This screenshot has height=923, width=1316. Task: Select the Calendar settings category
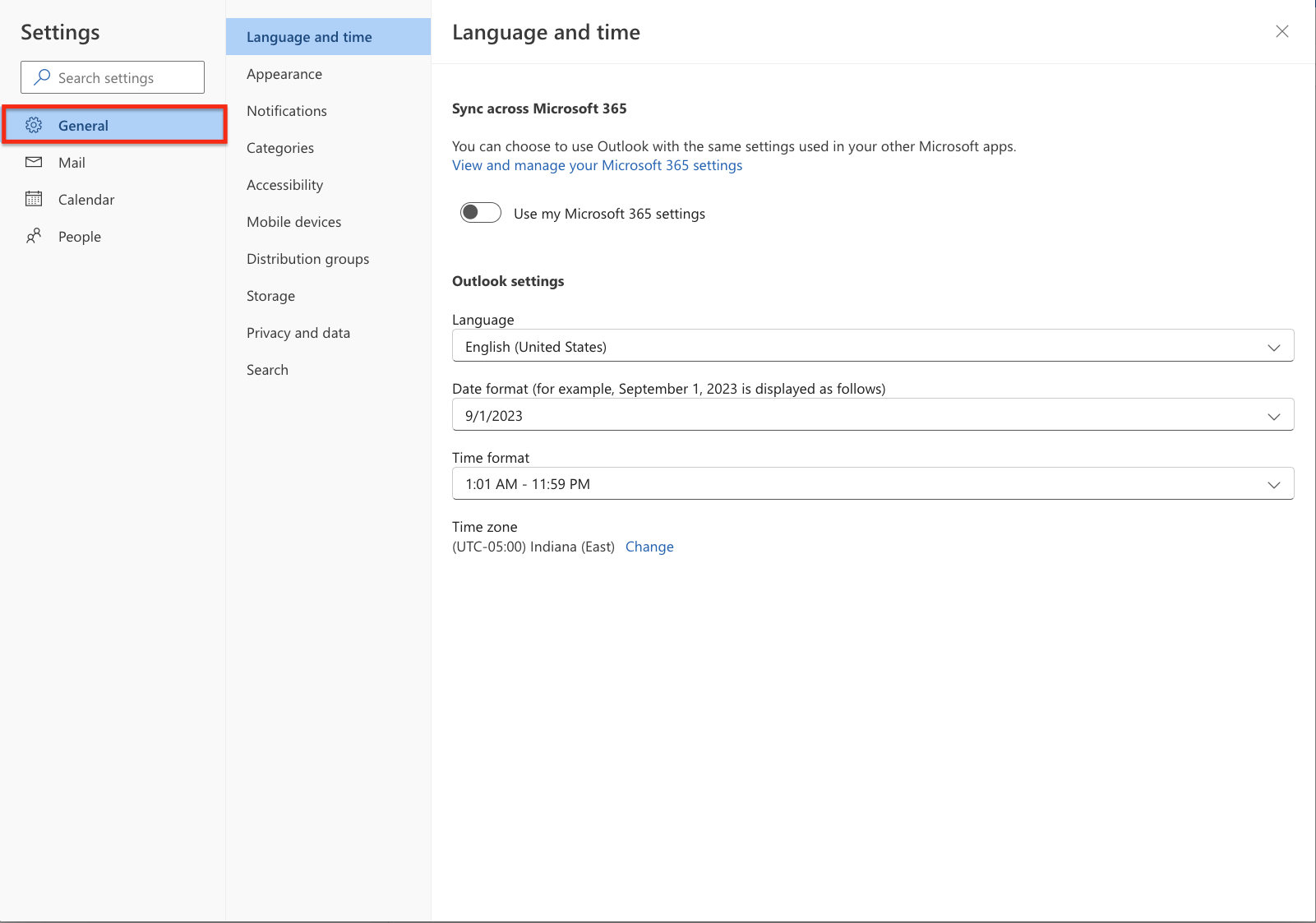tap(114, 199)
